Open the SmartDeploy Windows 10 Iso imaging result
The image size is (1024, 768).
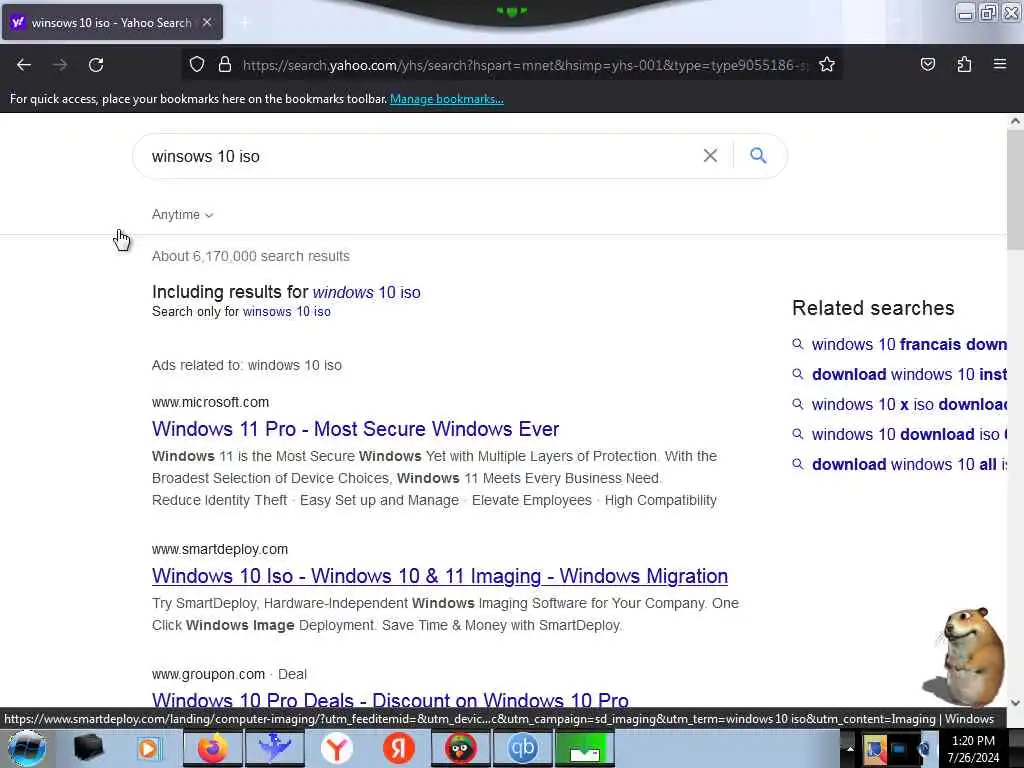point(440,576)
